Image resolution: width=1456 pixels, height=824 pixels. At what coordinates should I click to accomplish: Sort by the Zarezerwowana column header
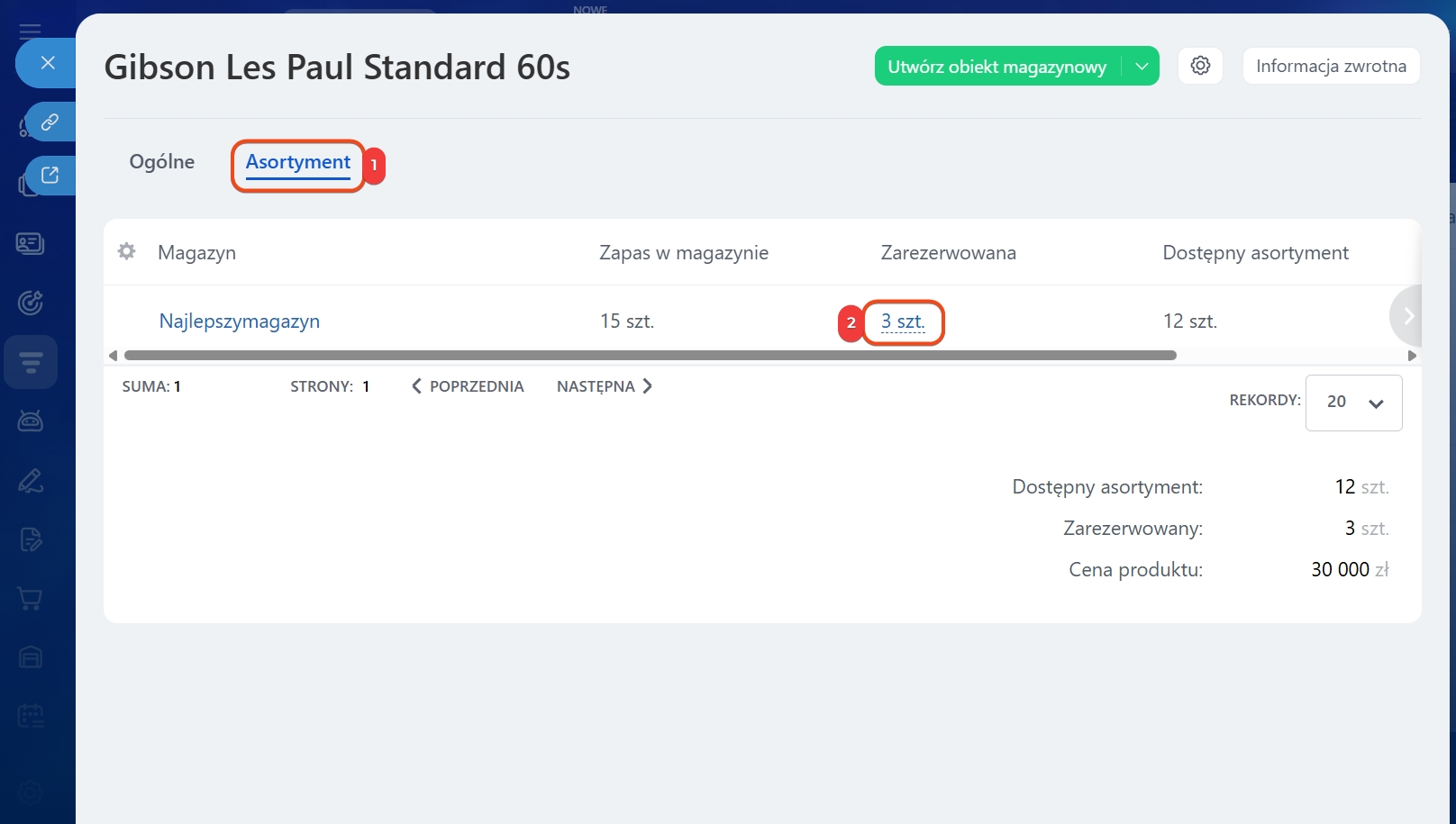[948, 253]
